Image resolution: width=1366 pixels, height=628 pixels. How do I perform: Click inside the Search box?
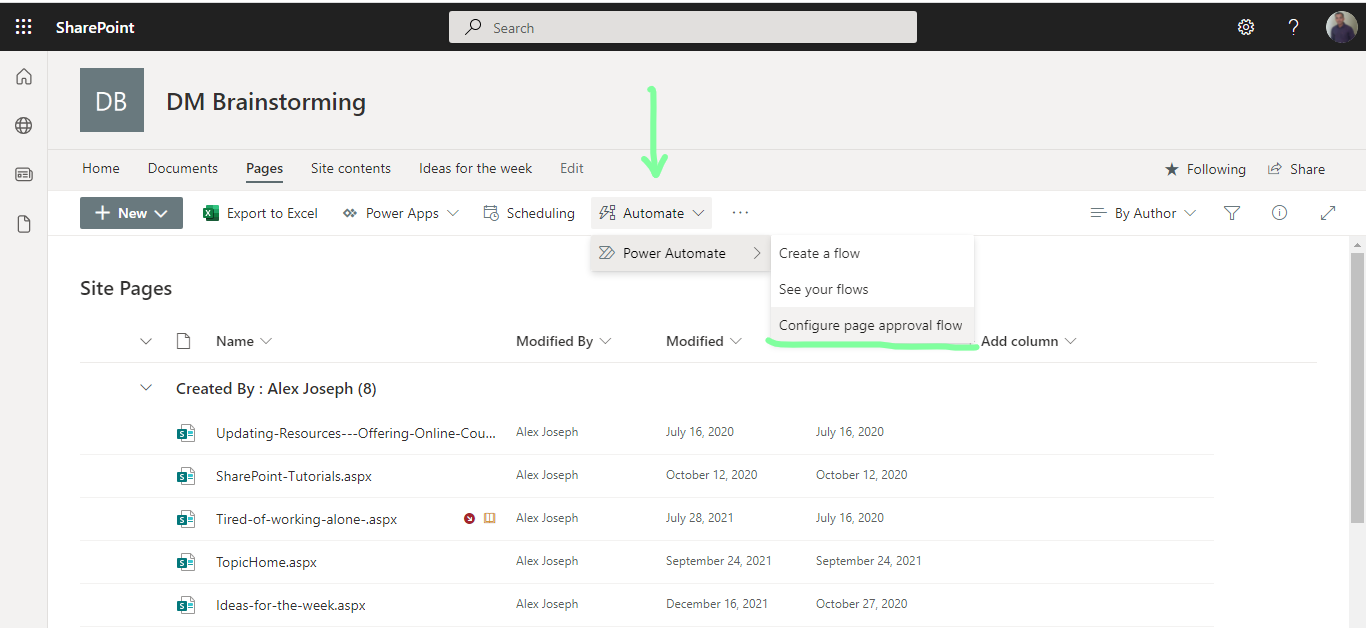point(683,27)
